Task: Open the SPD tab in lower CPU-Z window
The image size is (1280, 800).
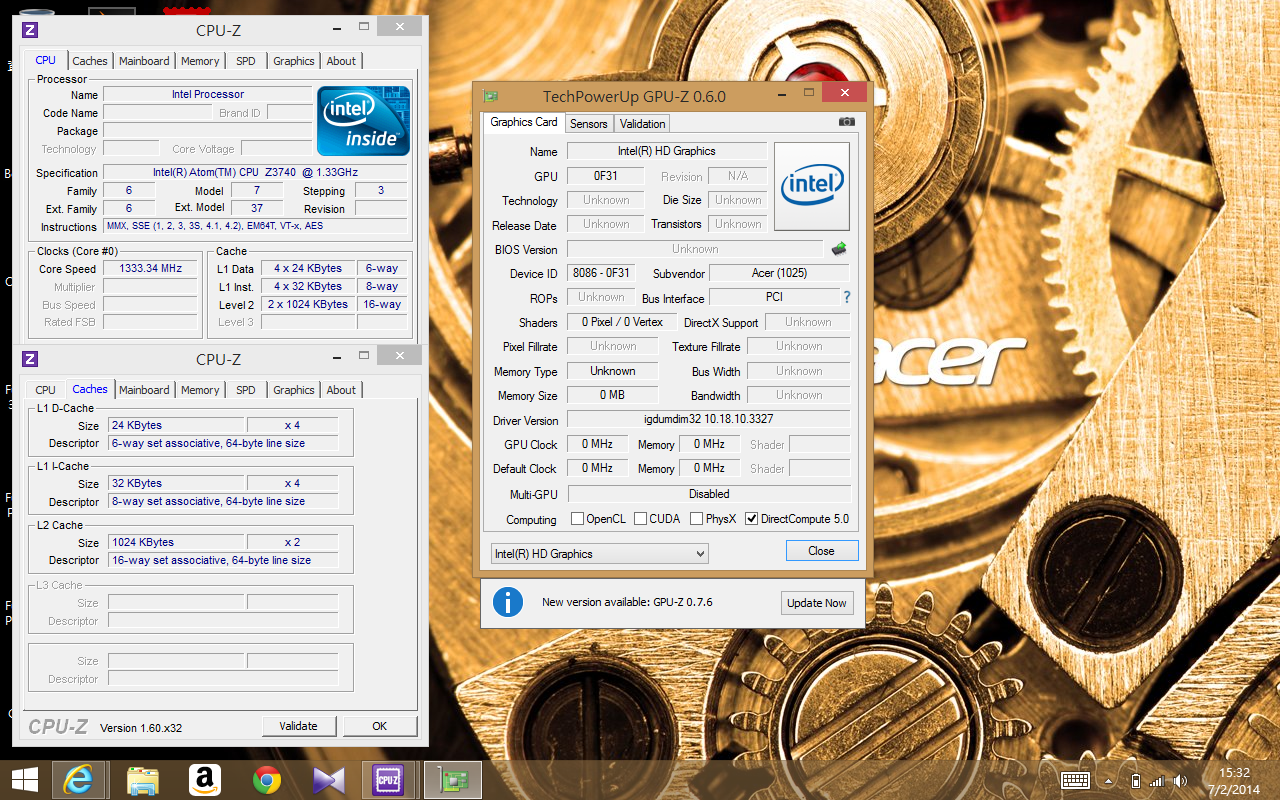Action: click(x=246, y=390)
